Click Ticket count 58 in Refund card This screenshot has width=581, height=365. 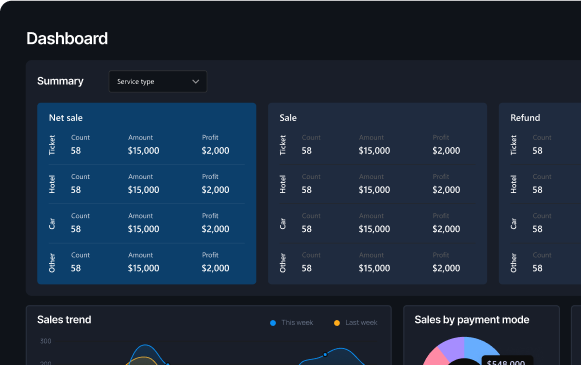pos(537,151)
